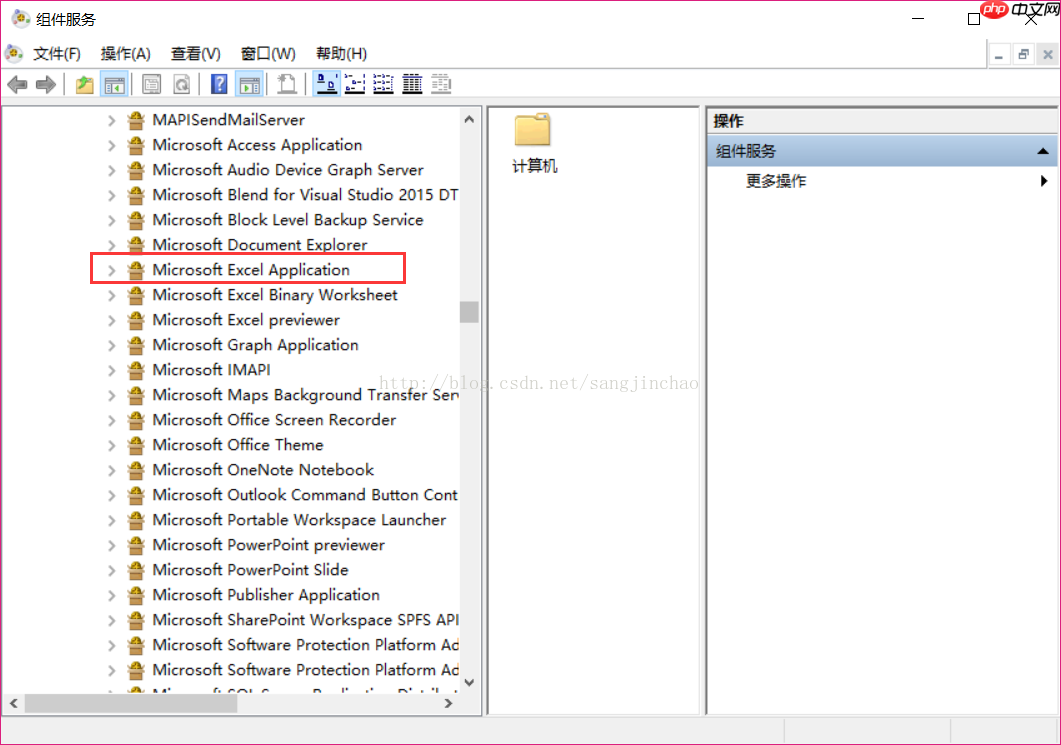Select Microsoft Excel previewer tree item

[246, 320]
